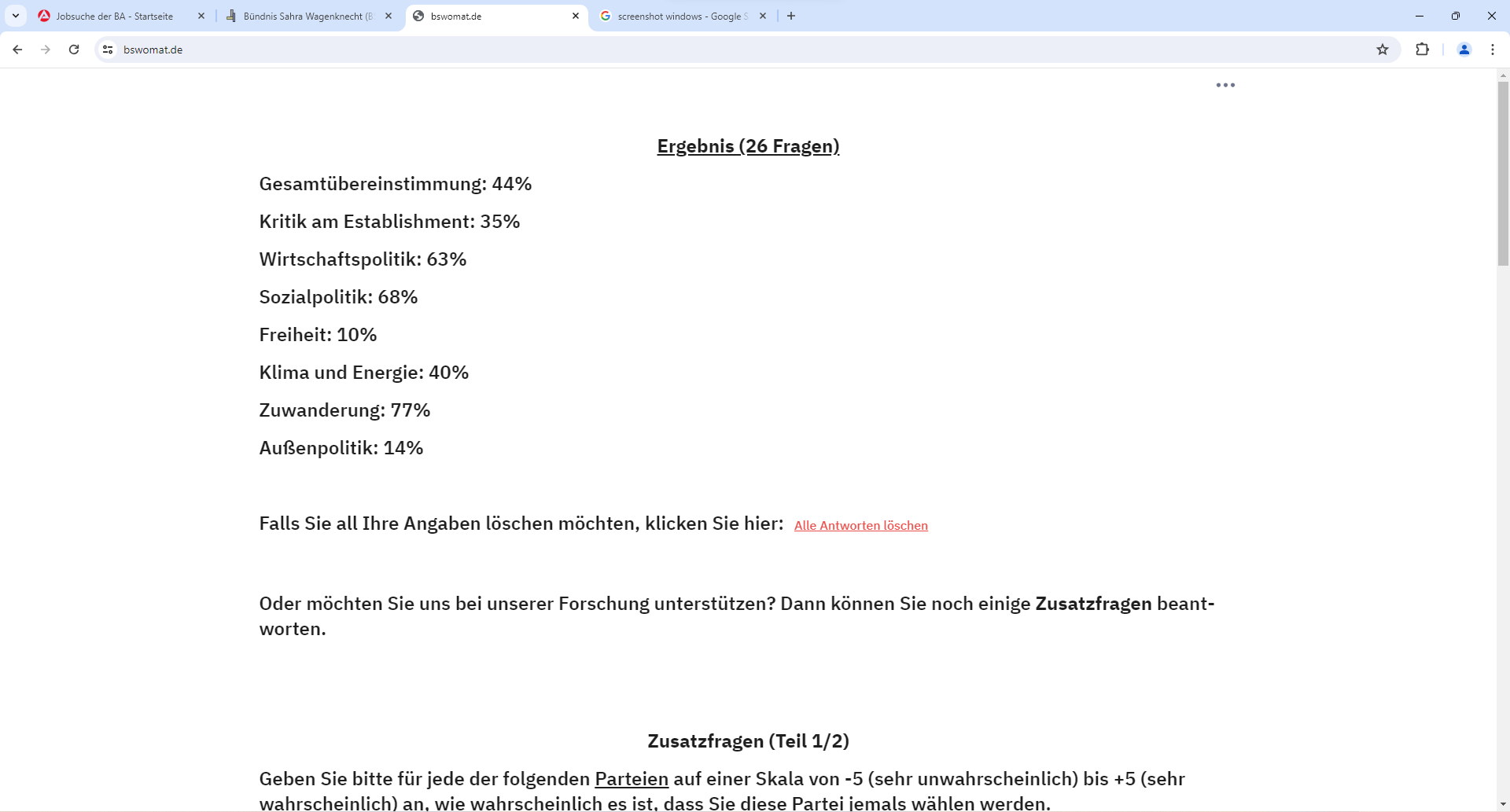Open the Chrome three-dot menu
The image size is (1510, 812).
[x=1493, y=50]
